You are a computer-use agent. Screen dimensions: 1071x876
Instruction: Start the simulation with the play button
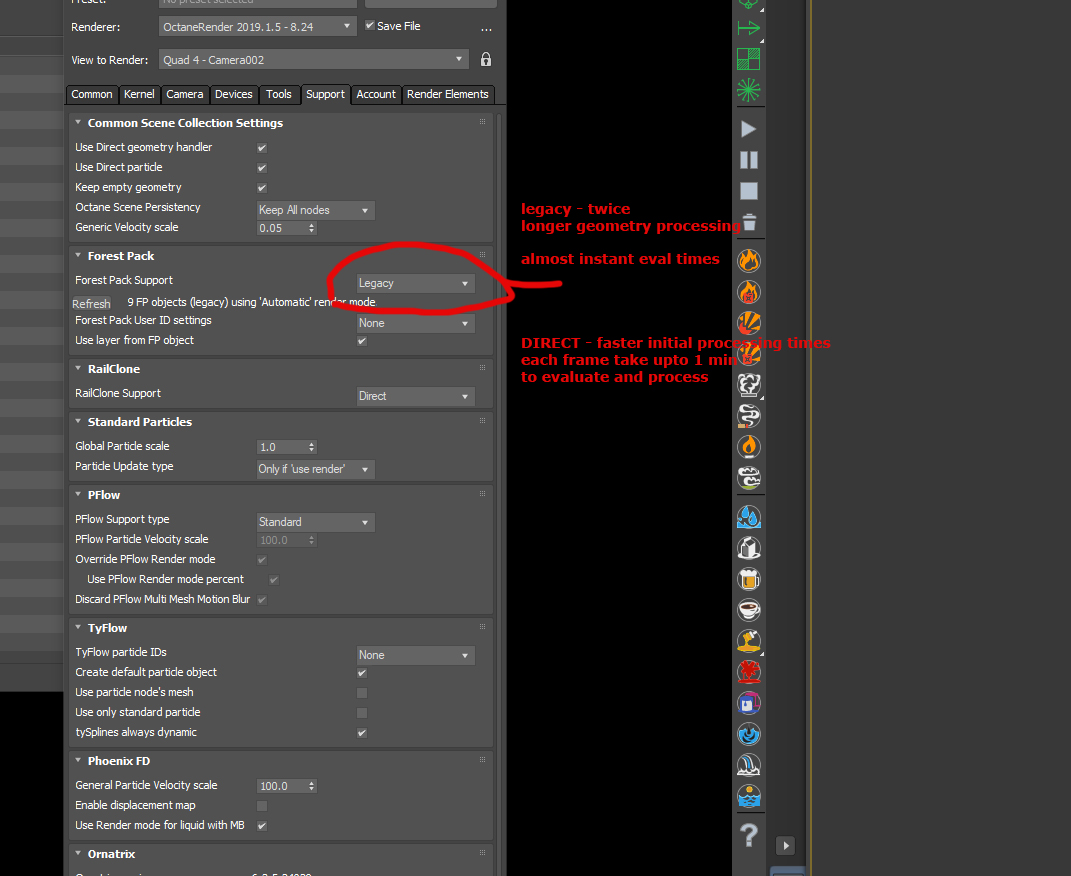[x=749, y=129]
